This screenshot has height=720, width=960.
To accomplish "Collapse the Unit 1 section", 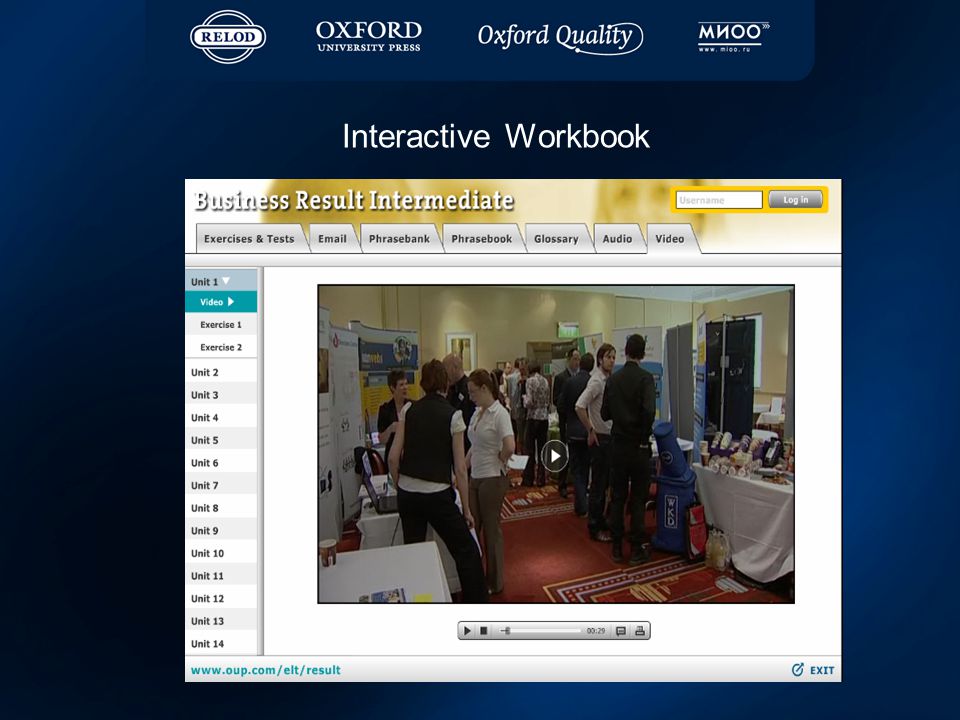I will [221, 281].
